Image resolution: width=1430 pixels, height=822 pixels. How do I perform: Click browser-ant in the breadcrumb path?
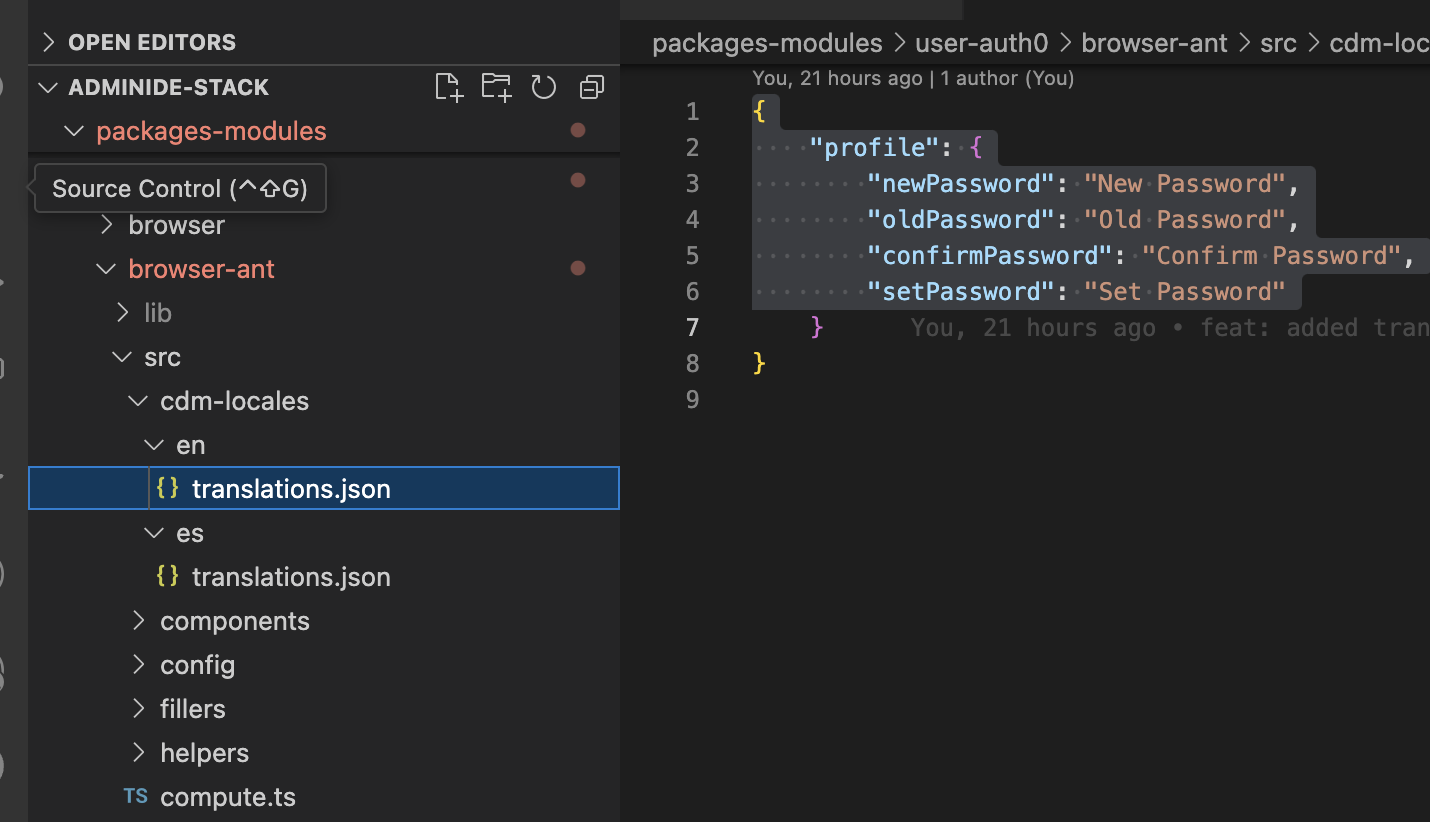coord(1154,43)
